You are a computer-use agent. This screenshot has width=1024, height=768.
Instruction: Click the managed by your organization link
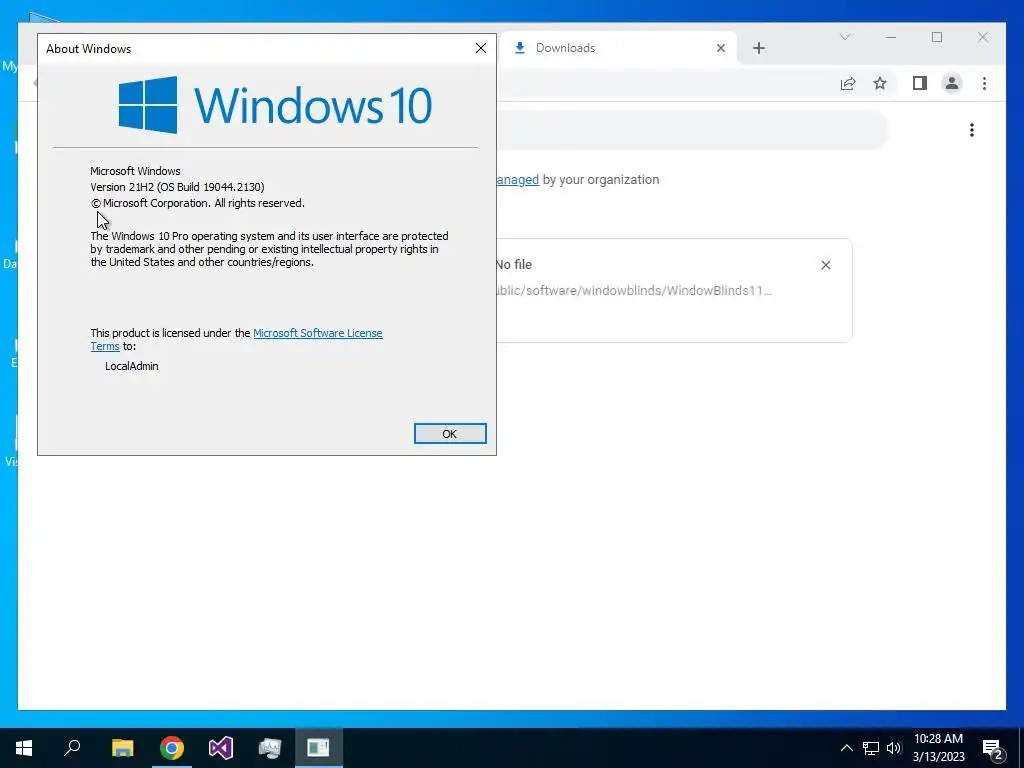pos(517,180)
